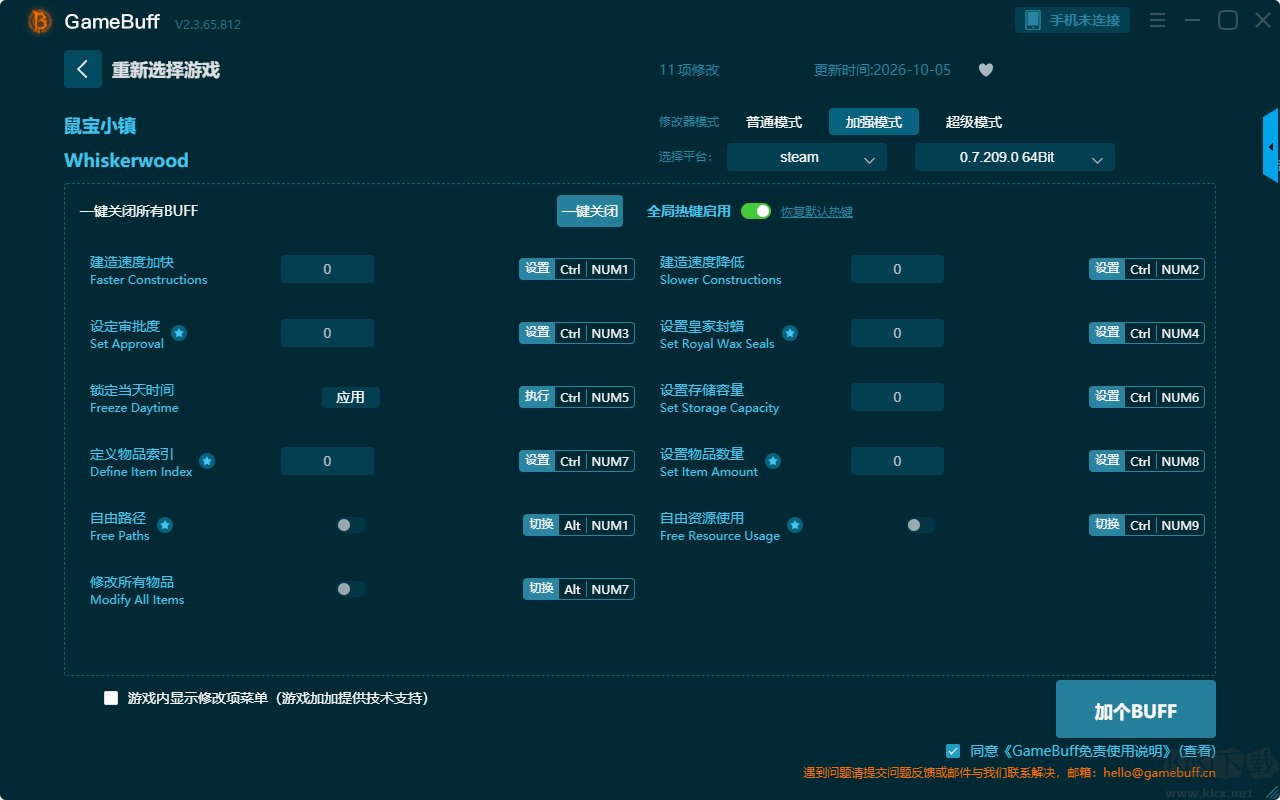Toggle the Modify All Items switch
Viewport: 1280px width, 800px height.
(x=351, y=589)
